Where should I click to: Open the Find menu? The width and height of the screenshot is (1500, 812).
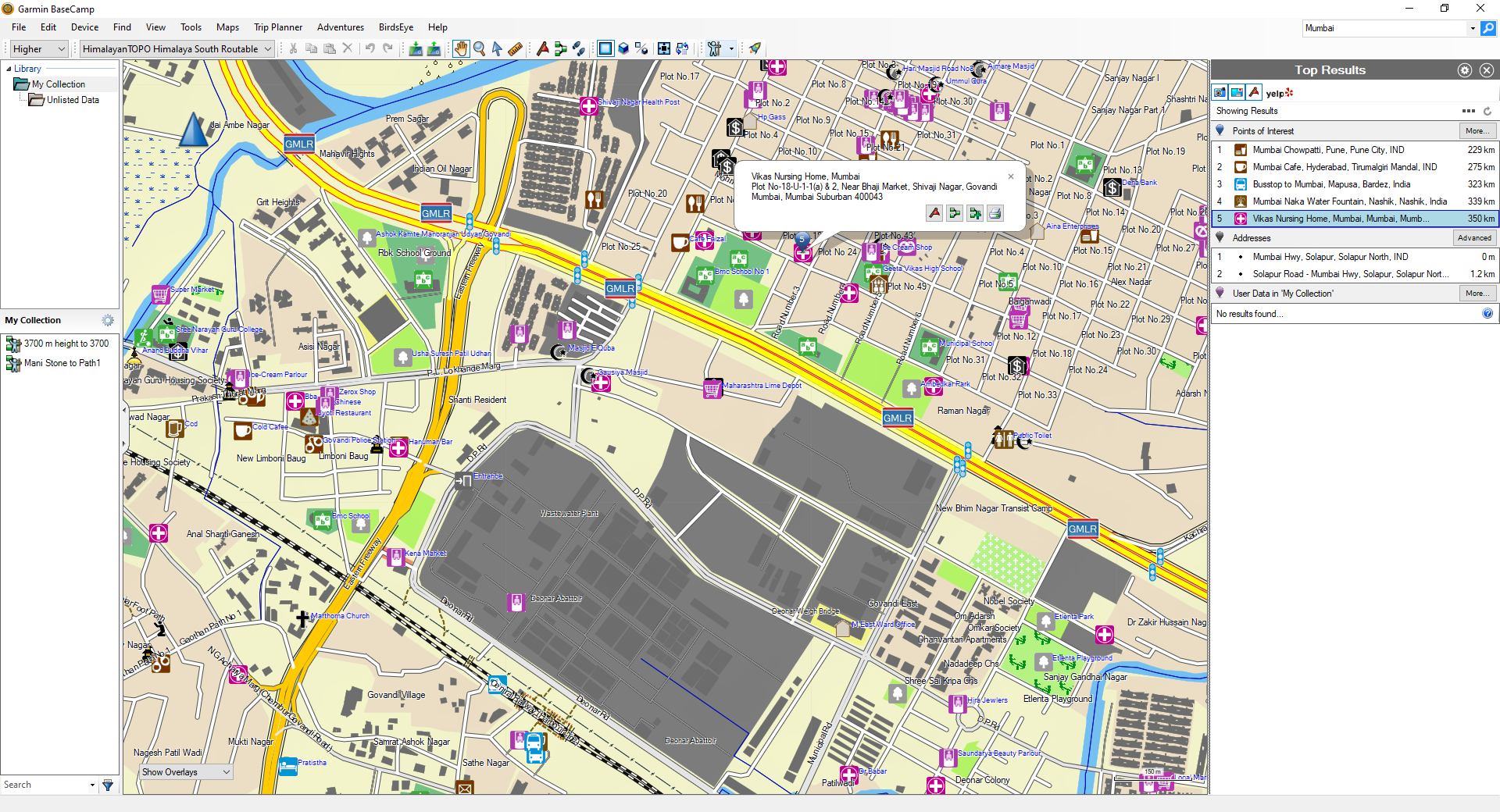pyautogui.click(x=122, y=27)
